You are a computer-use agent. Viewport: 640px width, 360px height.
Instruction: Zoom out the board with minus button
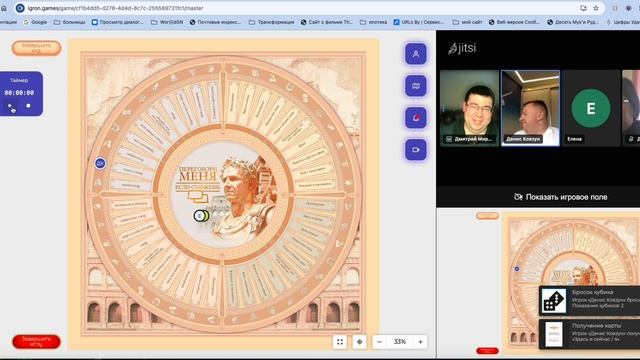tap(379, 342)
